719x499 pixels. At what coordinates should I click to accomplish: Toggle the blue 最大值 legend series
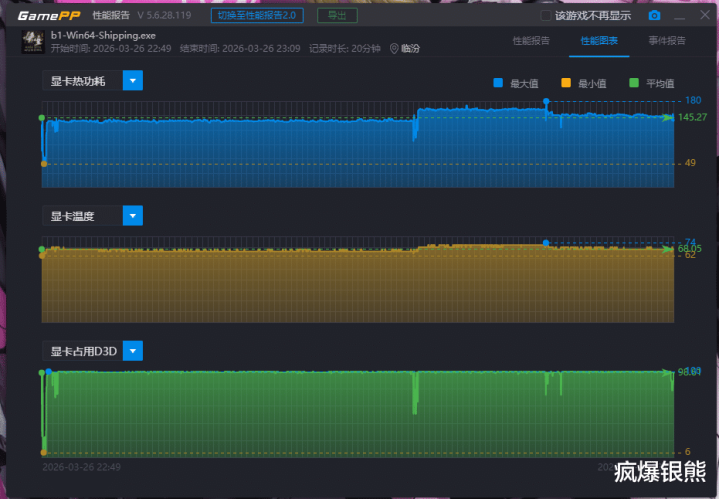[498, 83]
